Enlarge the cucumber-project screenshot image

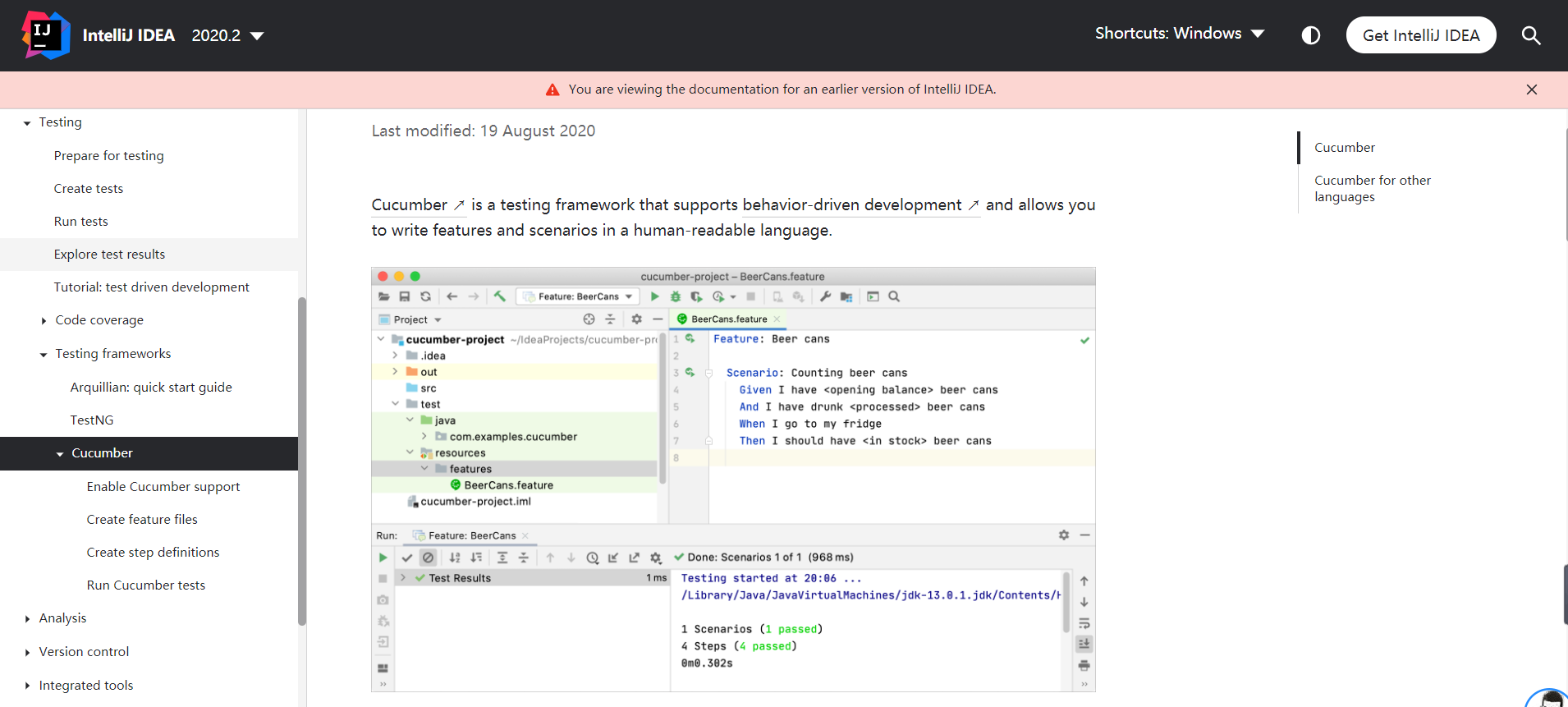[x=733, y=480]
